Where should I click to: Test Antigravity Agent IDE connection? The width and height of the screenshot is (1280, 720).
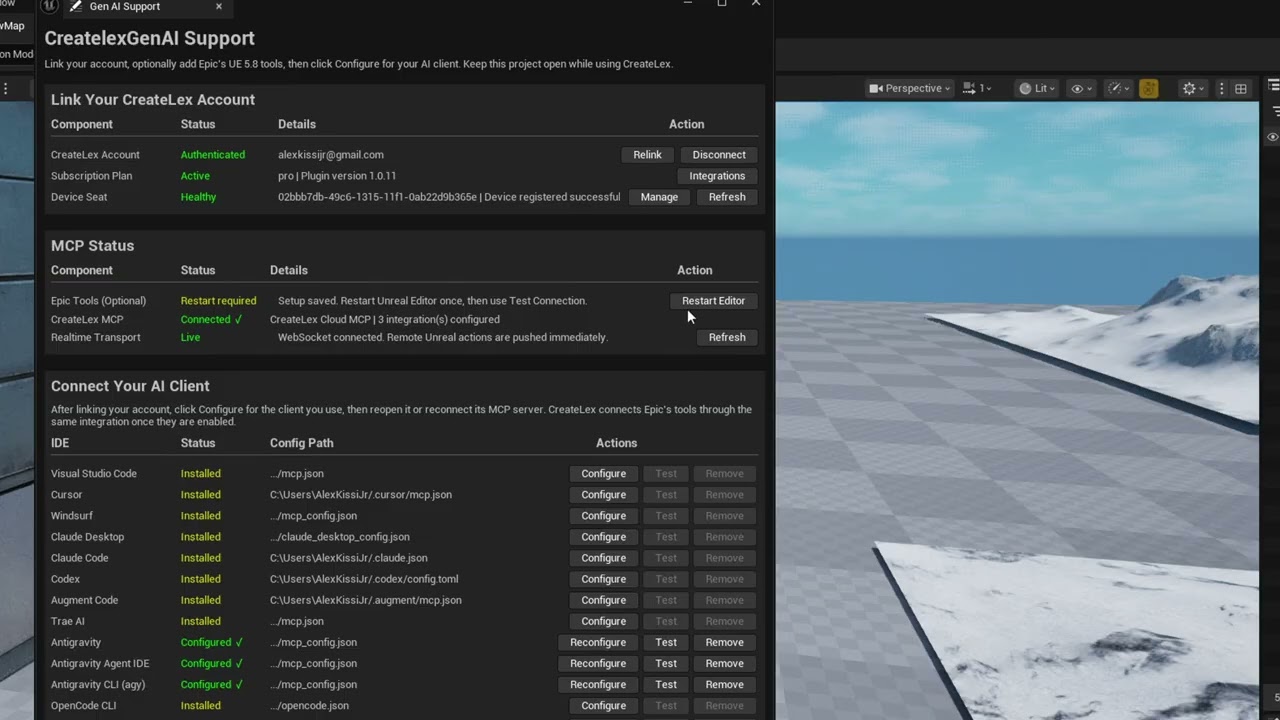[666, 664]
